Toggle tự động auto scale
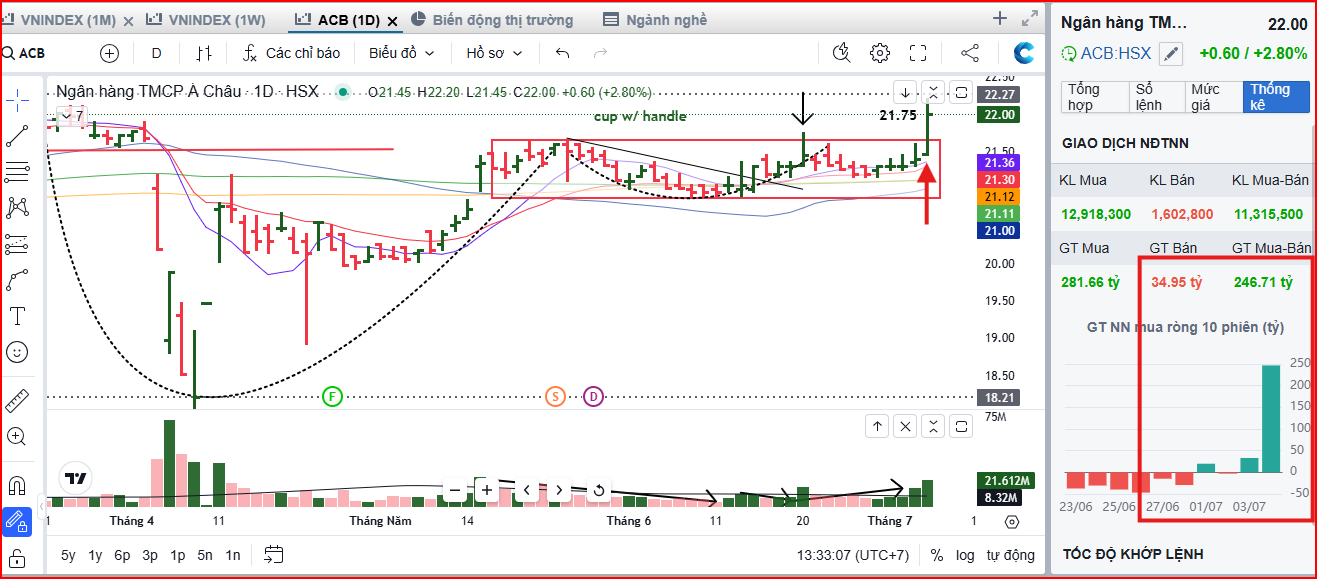The width and height of the screenshot is (1317, 579). point(1010,555)
